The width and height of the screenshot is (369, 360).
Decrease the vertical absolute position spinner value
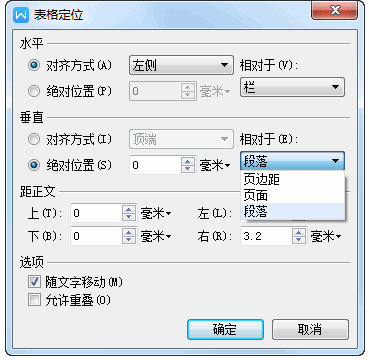coord(188,169)
